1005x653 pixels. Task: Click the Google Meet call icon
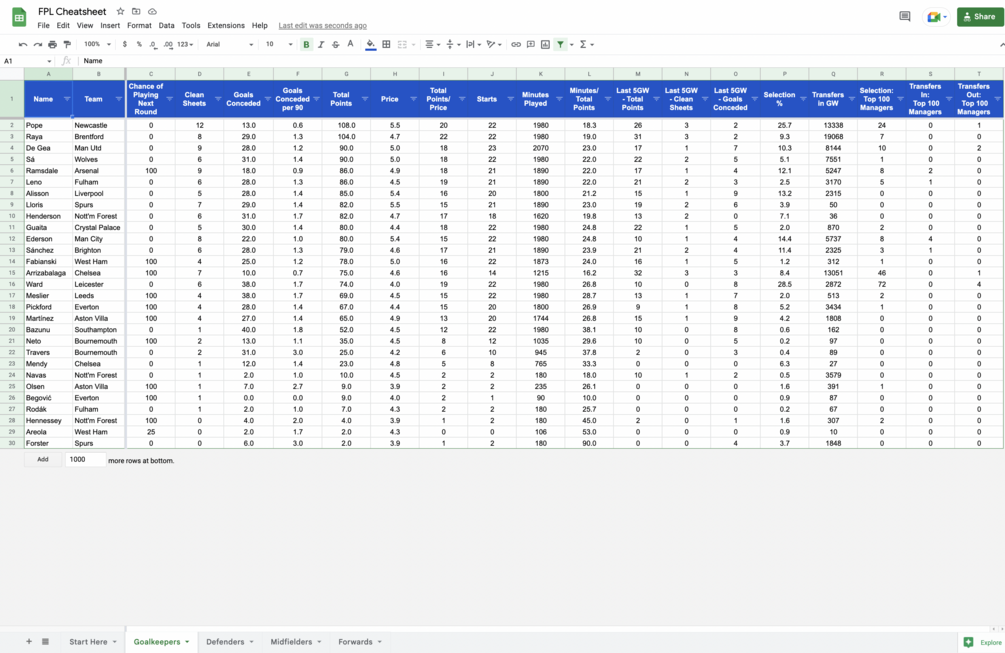click(936, 17)
